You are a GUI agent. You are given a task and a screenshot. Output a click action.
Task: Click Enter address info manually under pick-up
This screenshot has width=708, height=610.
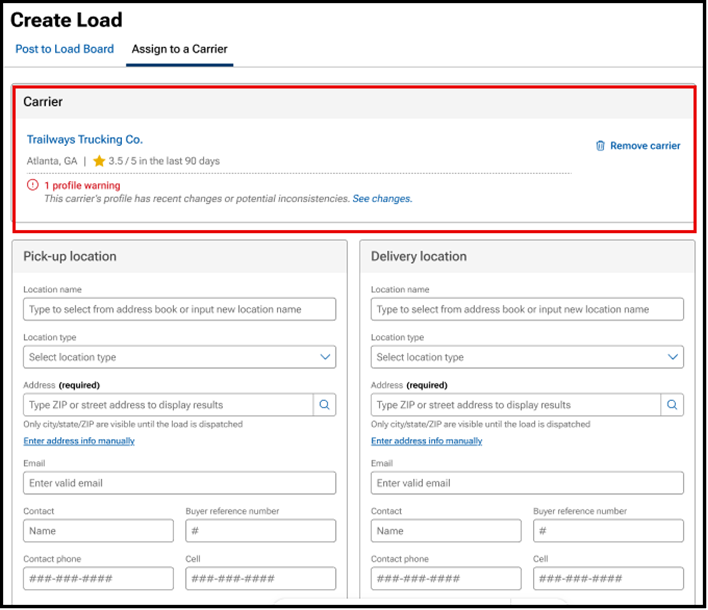tap(79, 441)
